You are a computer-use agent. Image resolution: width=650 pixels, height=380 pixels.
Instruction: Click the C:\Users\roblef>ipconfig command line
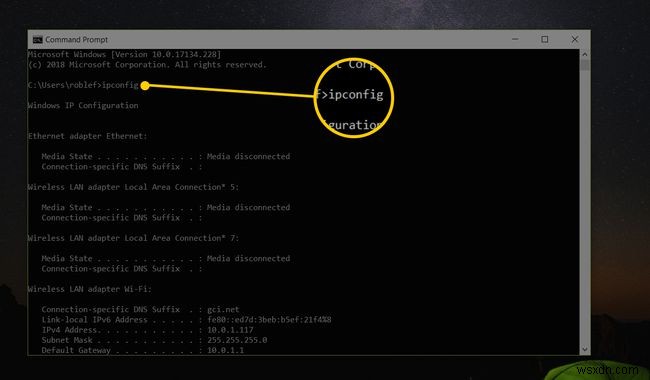(x=83, y=85)
